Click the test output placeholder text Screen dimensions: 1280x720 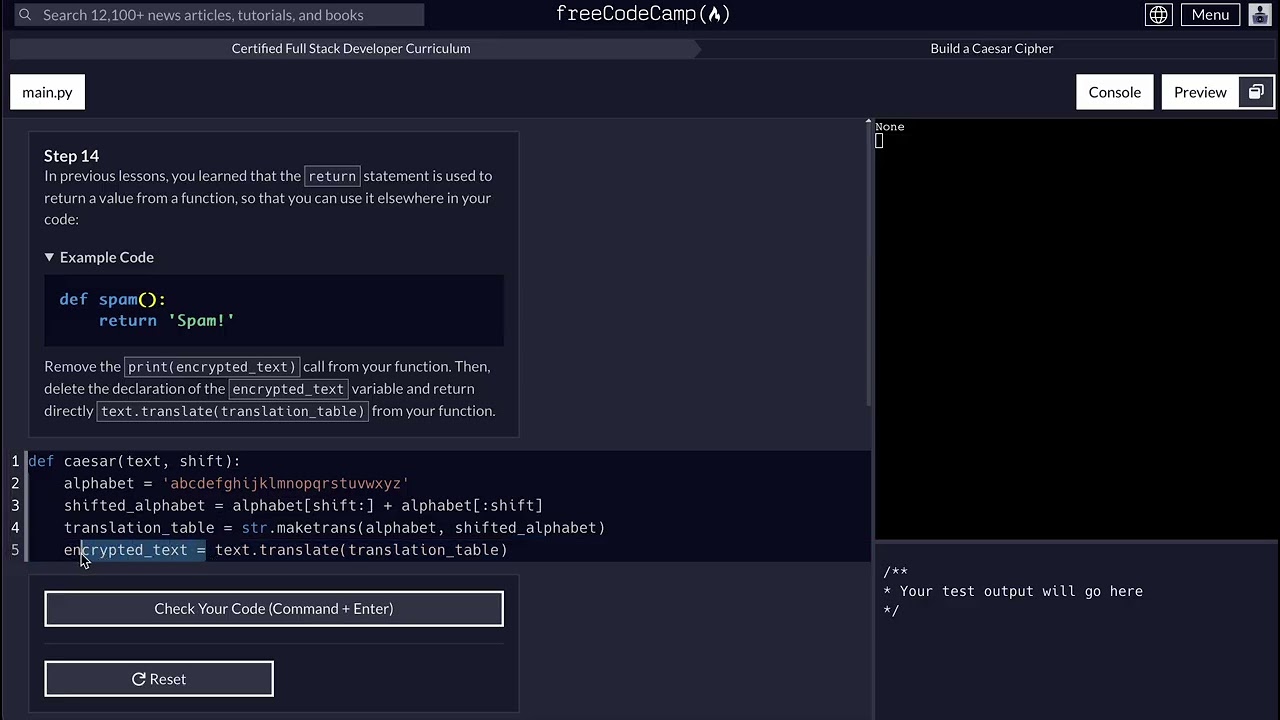[1013, 591]
